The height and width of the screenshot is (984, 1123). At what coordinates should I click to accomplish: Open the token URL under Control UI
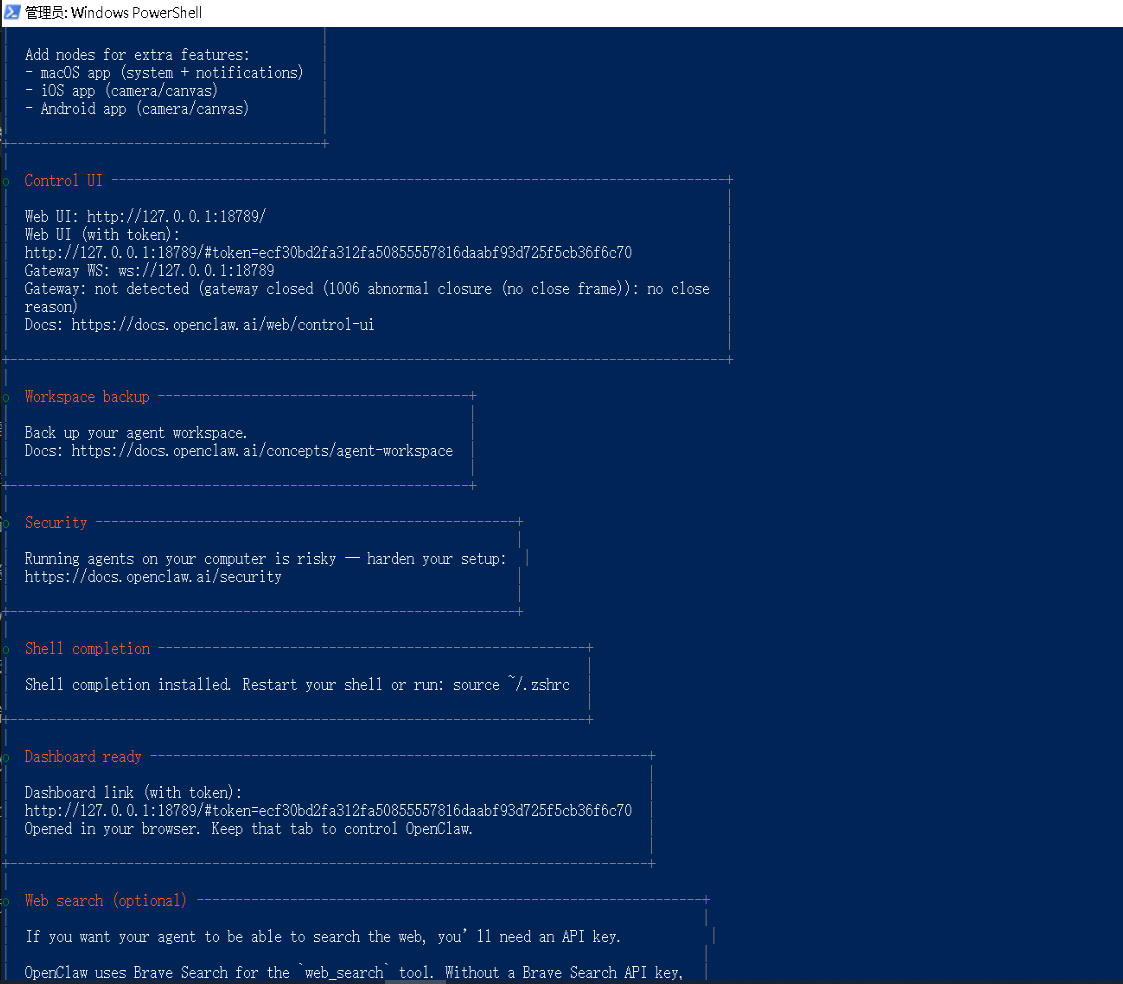[x=328, y=253]
